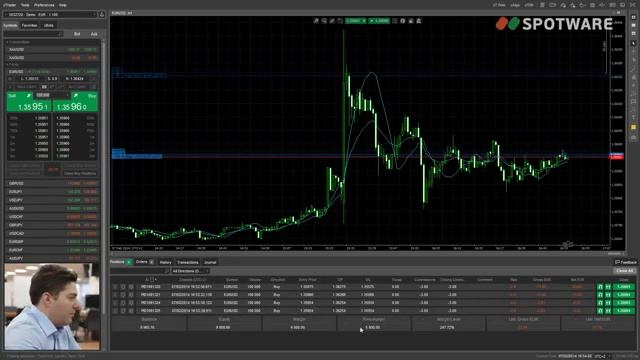Click the first icon in the chart toolbar
The height and width of the screenshot is (360, 640).
[x=316, y=21]
